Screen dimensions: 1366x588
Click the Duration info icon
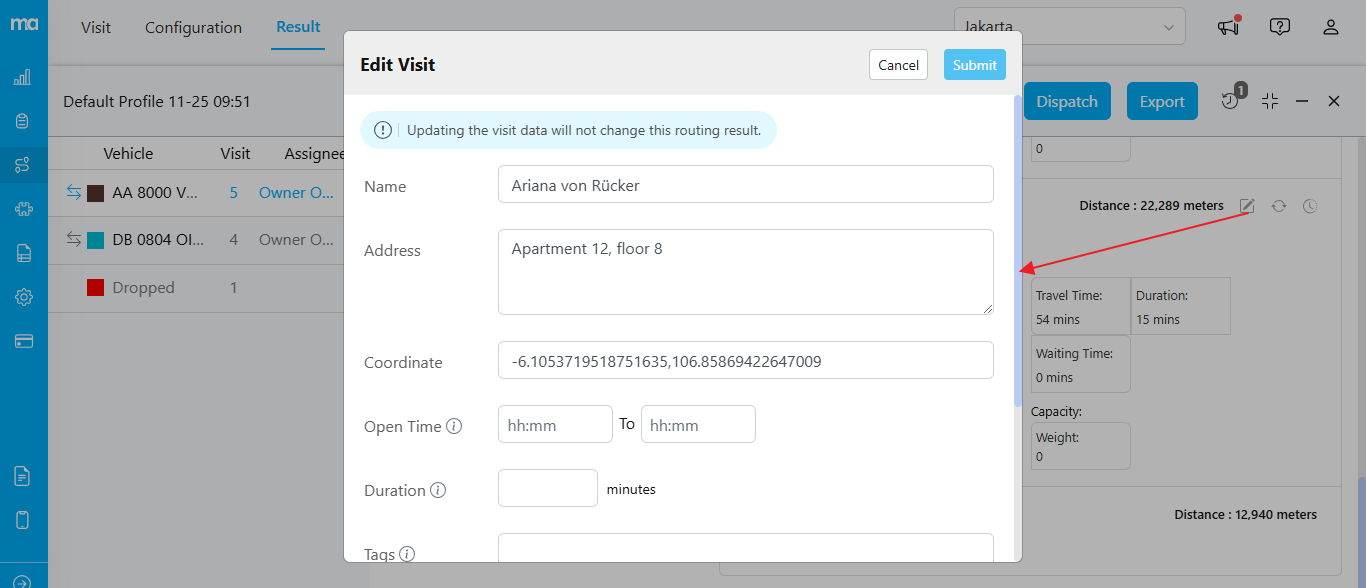pos(438,490)
